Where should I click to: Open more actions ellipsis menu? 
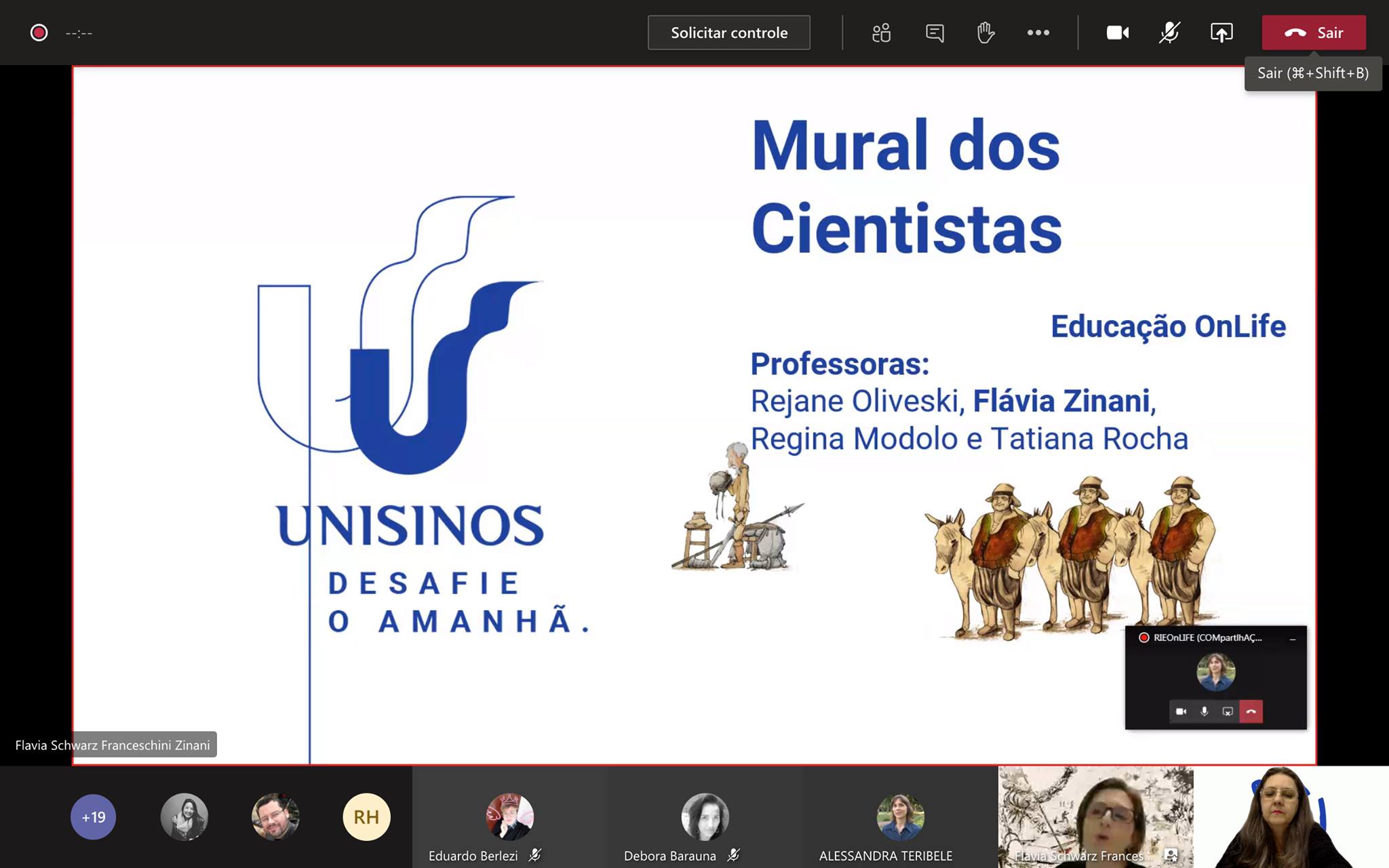(1038, 33)
